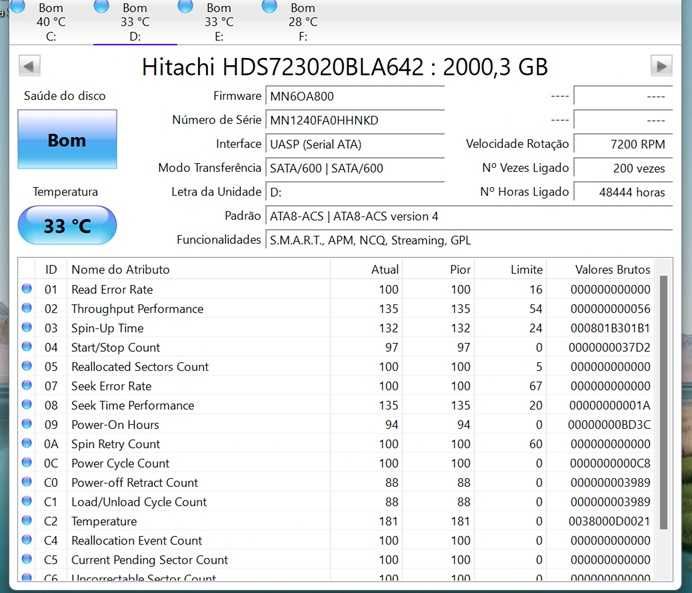Click the Limite column header
Viewport: 692px width, 593px height.
pos(510,270)
